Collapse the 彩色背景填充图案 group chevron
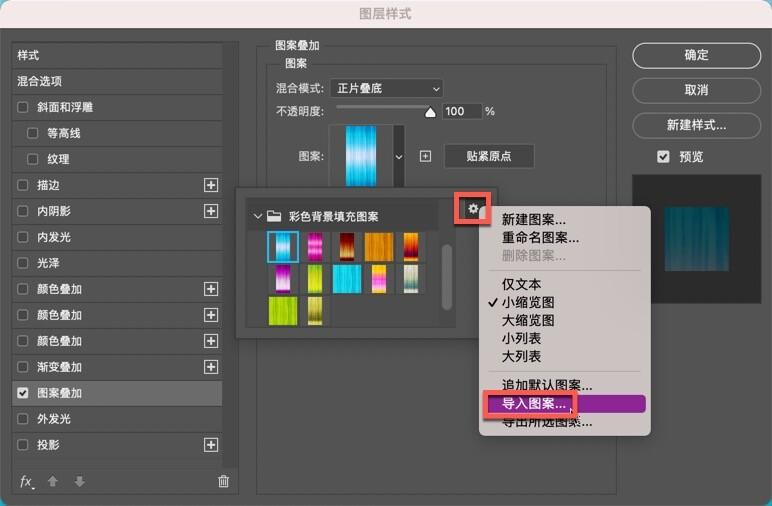This screenshot has width=772, height=506. pos(257,216)
